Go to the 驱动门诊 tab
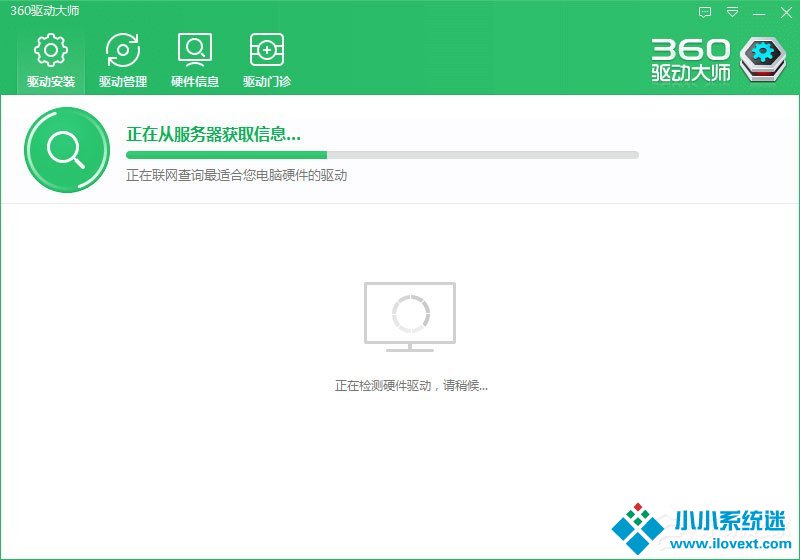 267,60
